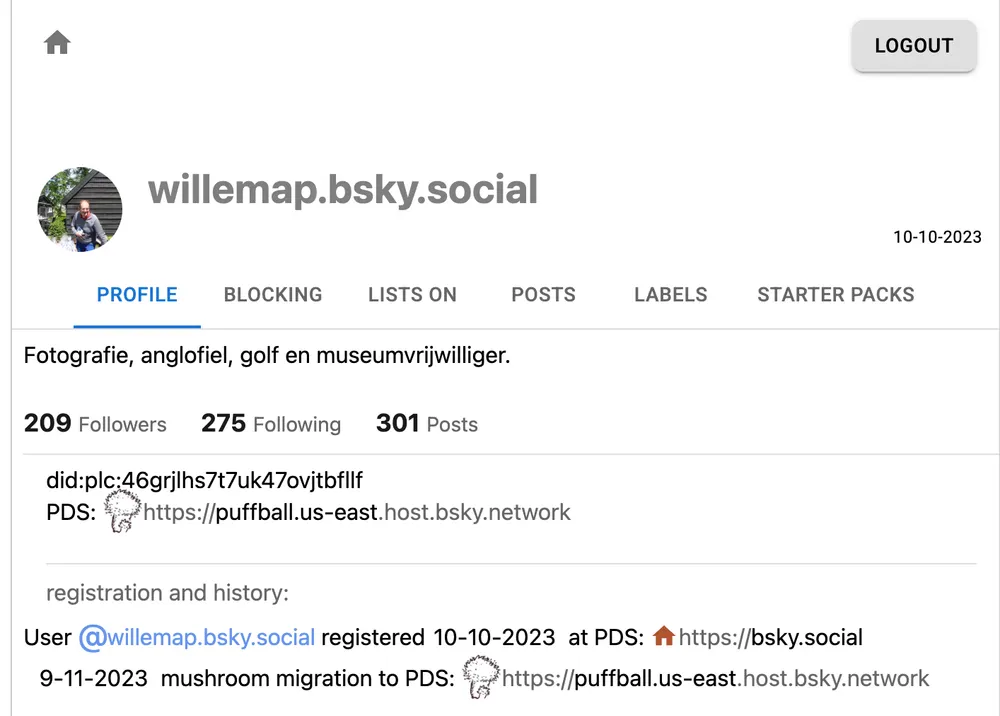Click the 275 Following count

pyautogui.click(x=270, y=424)
